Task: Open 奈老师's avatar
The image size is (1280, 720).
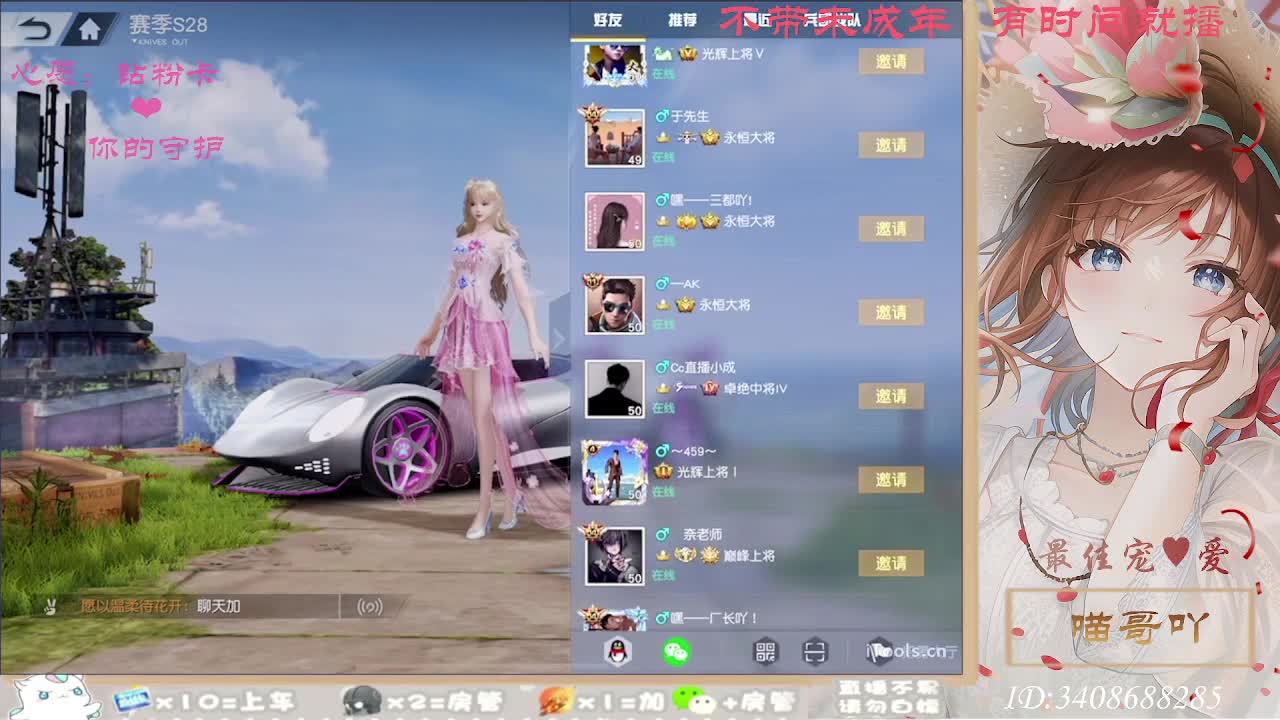Action: click(614, 556)
